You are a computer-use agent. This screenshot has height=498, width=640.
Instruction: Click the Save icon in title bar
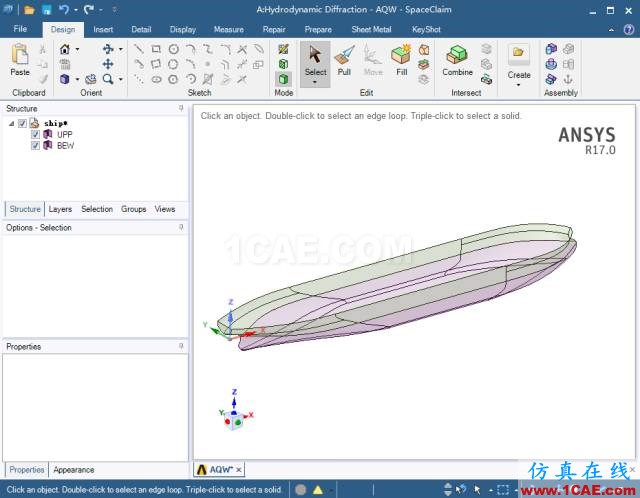(x=47, y=9)
